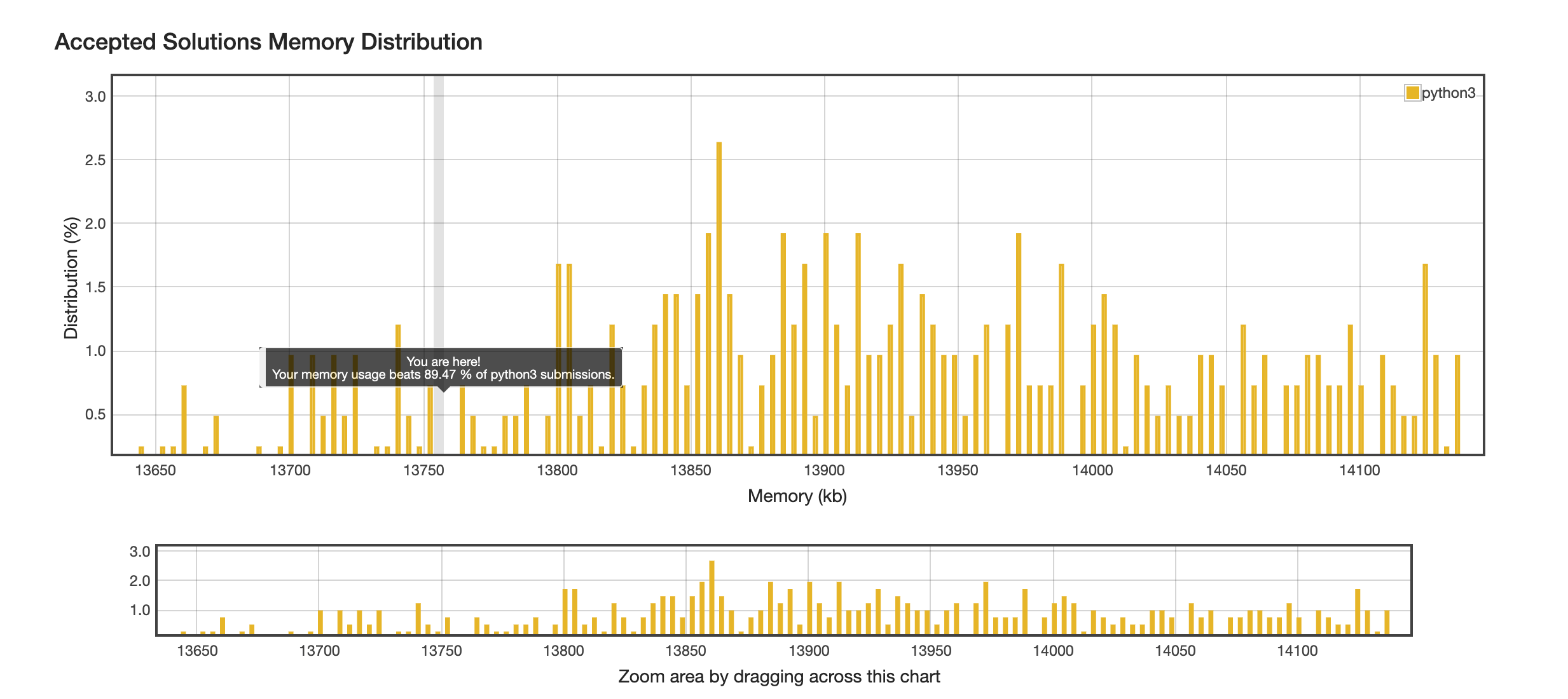Click the 14000 tick label under overview chart

1053,651
